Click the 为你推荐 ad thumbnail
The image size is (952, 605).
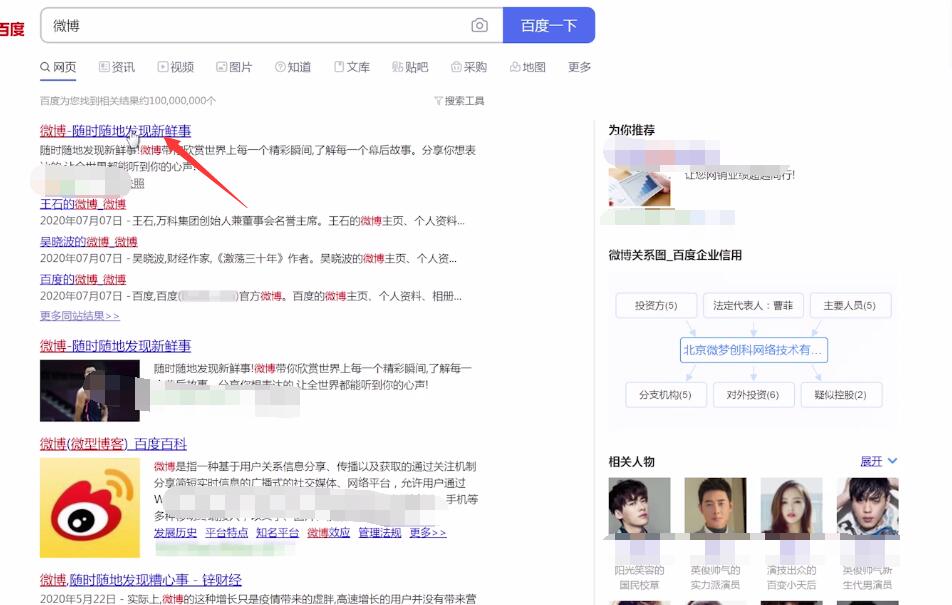[x=639, y=188]
